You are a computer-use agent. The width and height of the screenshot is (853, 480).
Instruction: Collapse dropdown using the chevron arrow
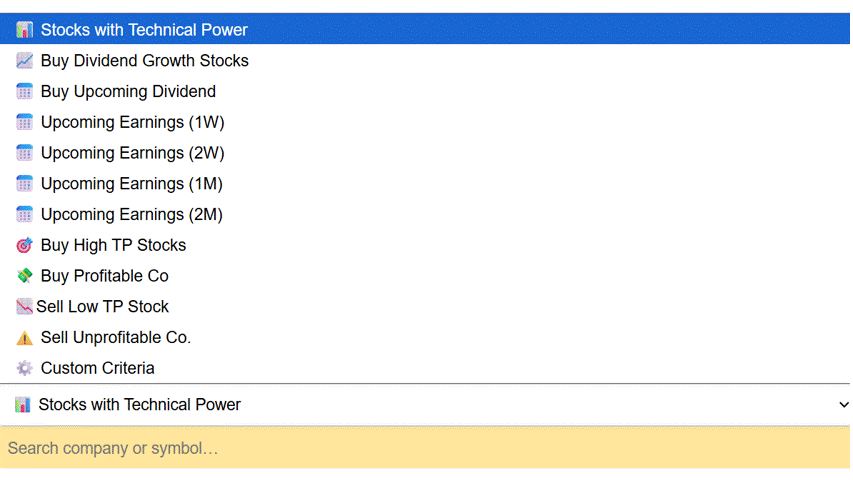coord(843,405)
